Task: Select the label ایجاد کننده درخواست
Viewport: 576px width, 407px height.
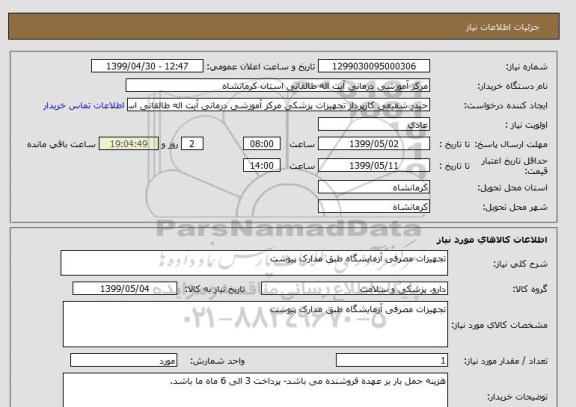Action: [505, 106]
